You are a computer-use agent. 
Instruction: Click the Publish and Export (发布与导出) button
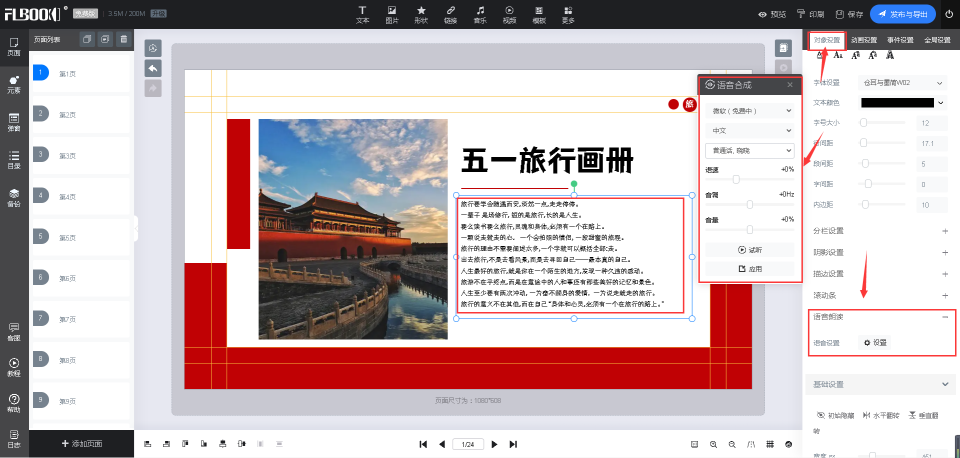click(x=902, y=14)
